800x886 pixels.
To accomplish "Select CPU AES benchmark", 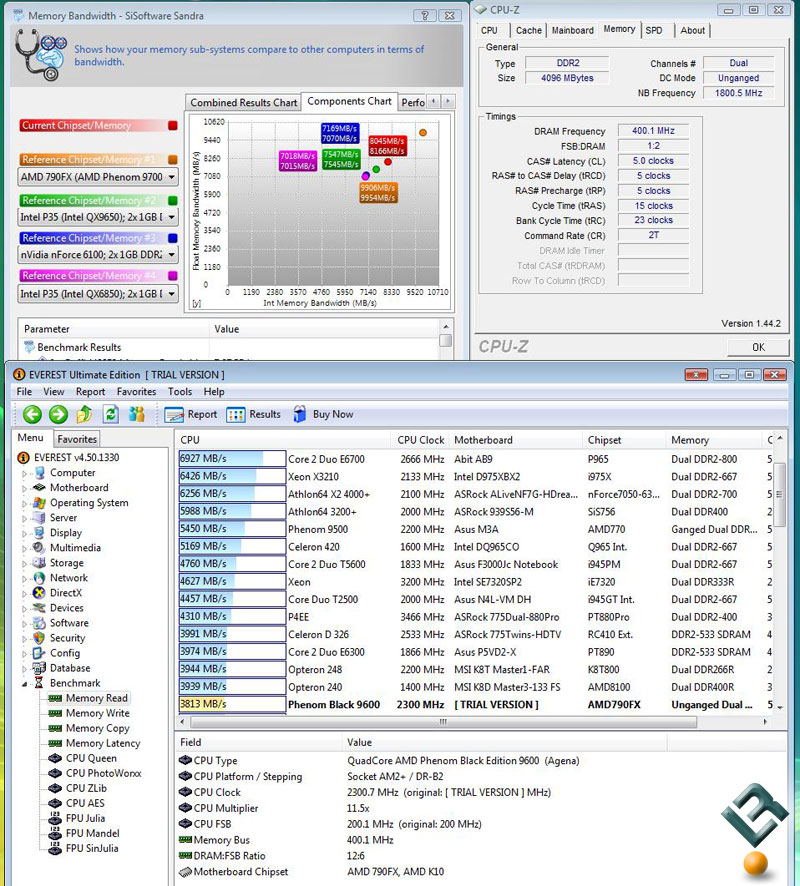I will tap(85, 803).
